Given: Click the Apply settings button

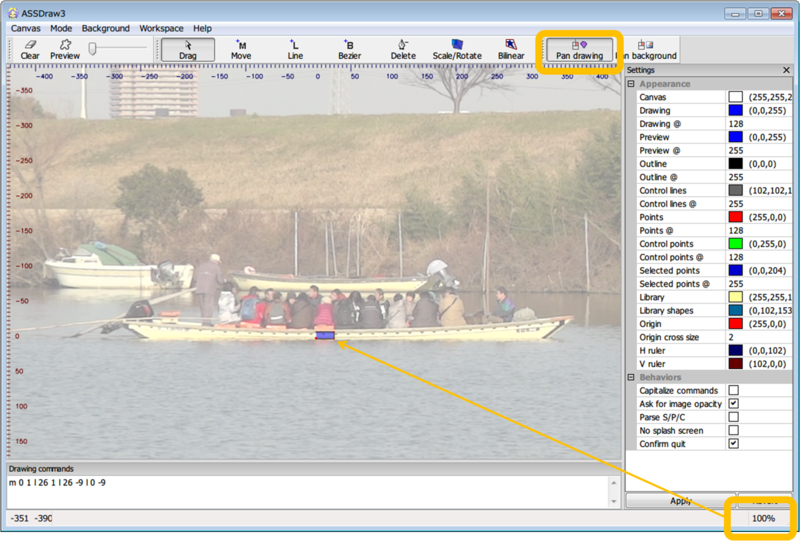Looking at the screenshot, I should coord(681,501).
